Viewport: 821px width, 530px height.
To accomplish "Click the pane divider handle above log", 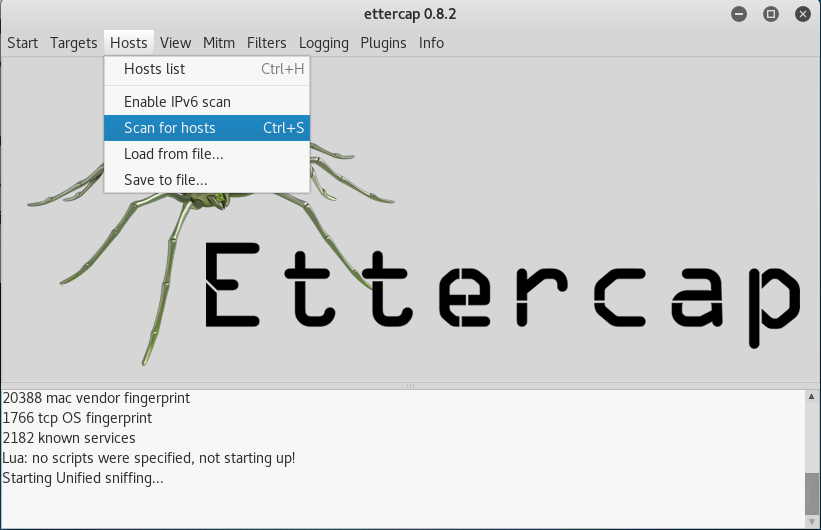I will pos(410,386).
